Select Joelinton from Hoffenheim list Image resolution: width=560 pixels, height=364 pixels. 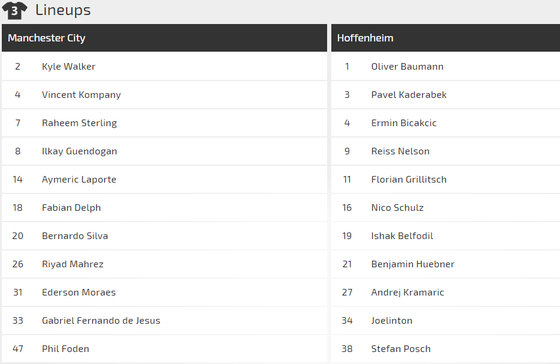(392, 320)
